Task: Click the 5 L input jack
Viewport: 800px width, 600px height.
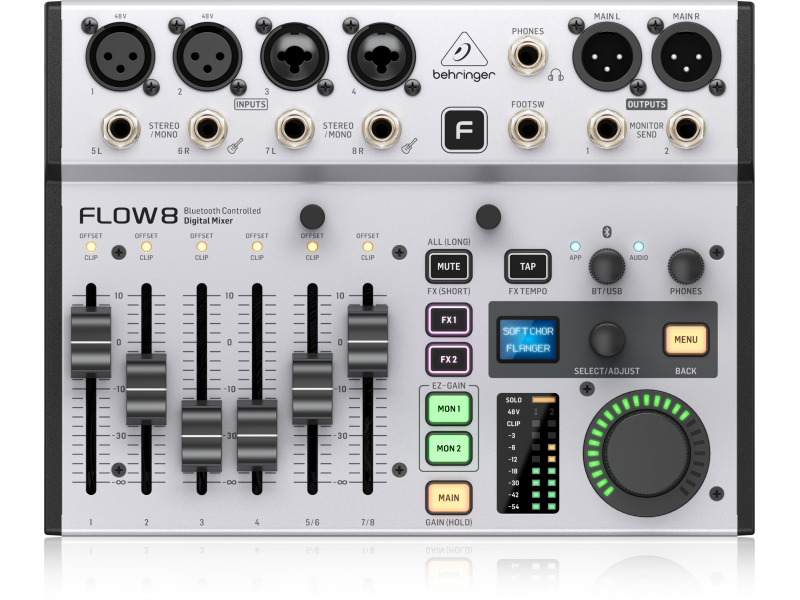Action: 120,129
